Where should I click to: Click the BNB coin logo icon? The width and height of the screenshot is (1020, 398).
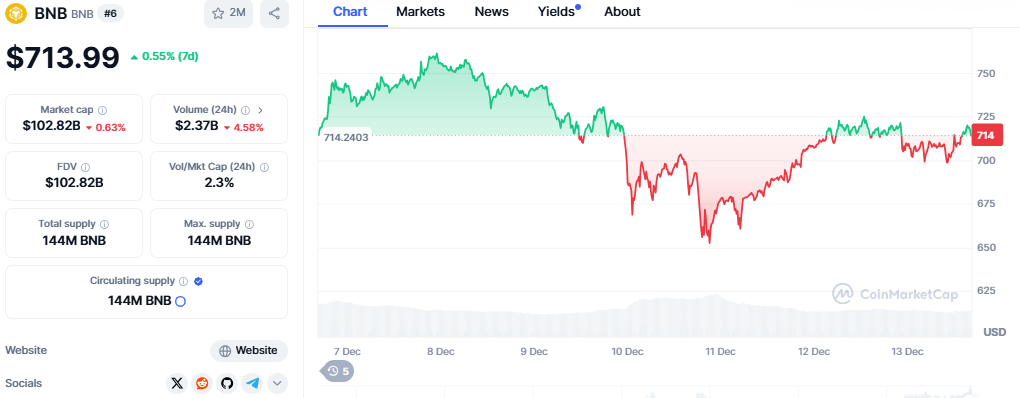coord(16,14)
